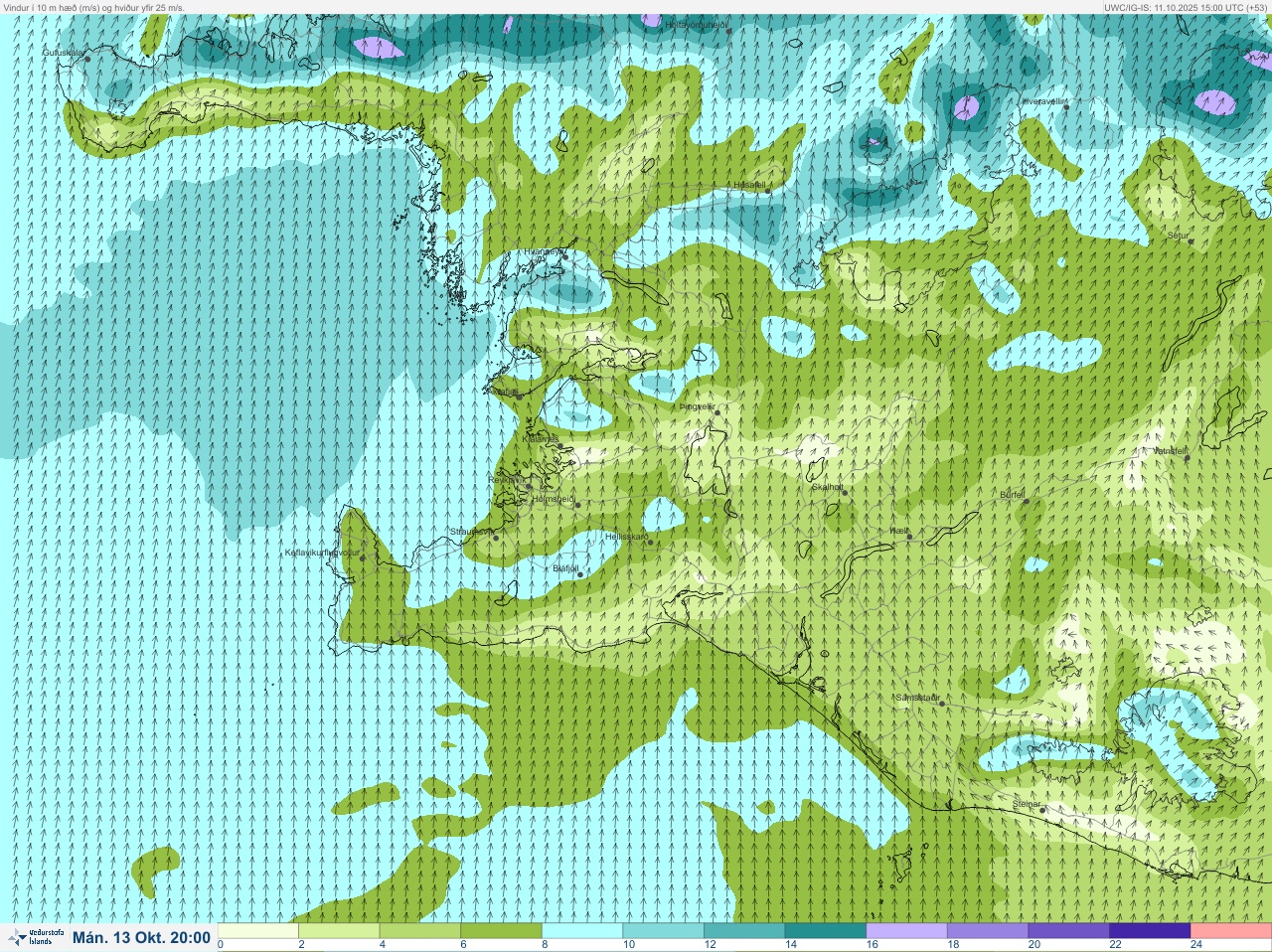Click the Sámsstaðir station marker
This screenshot has height=952, width=1272.
point(942,704)
